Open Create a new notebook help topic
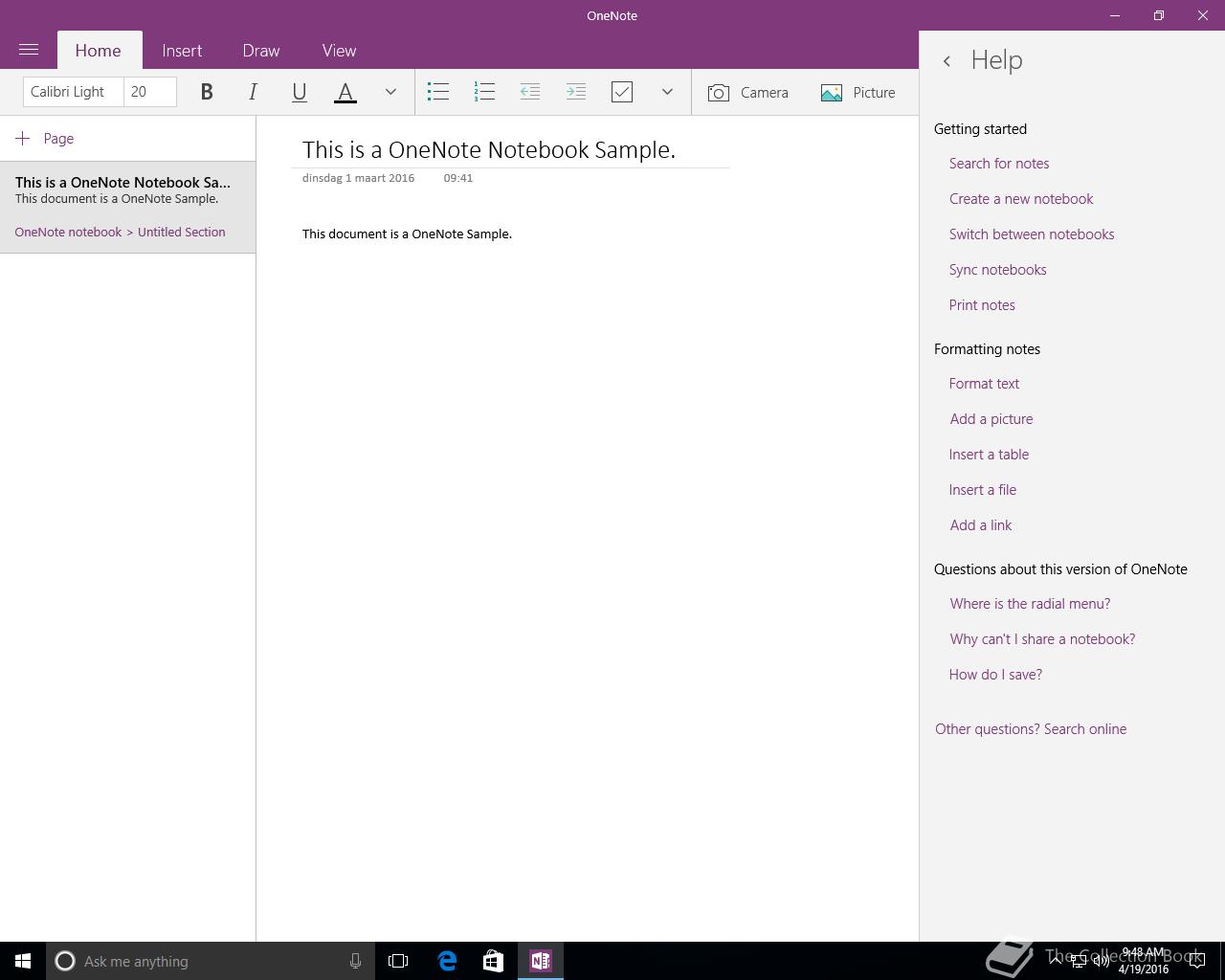This screenshot has width=1225, height=980. (x=1021, y=199)
